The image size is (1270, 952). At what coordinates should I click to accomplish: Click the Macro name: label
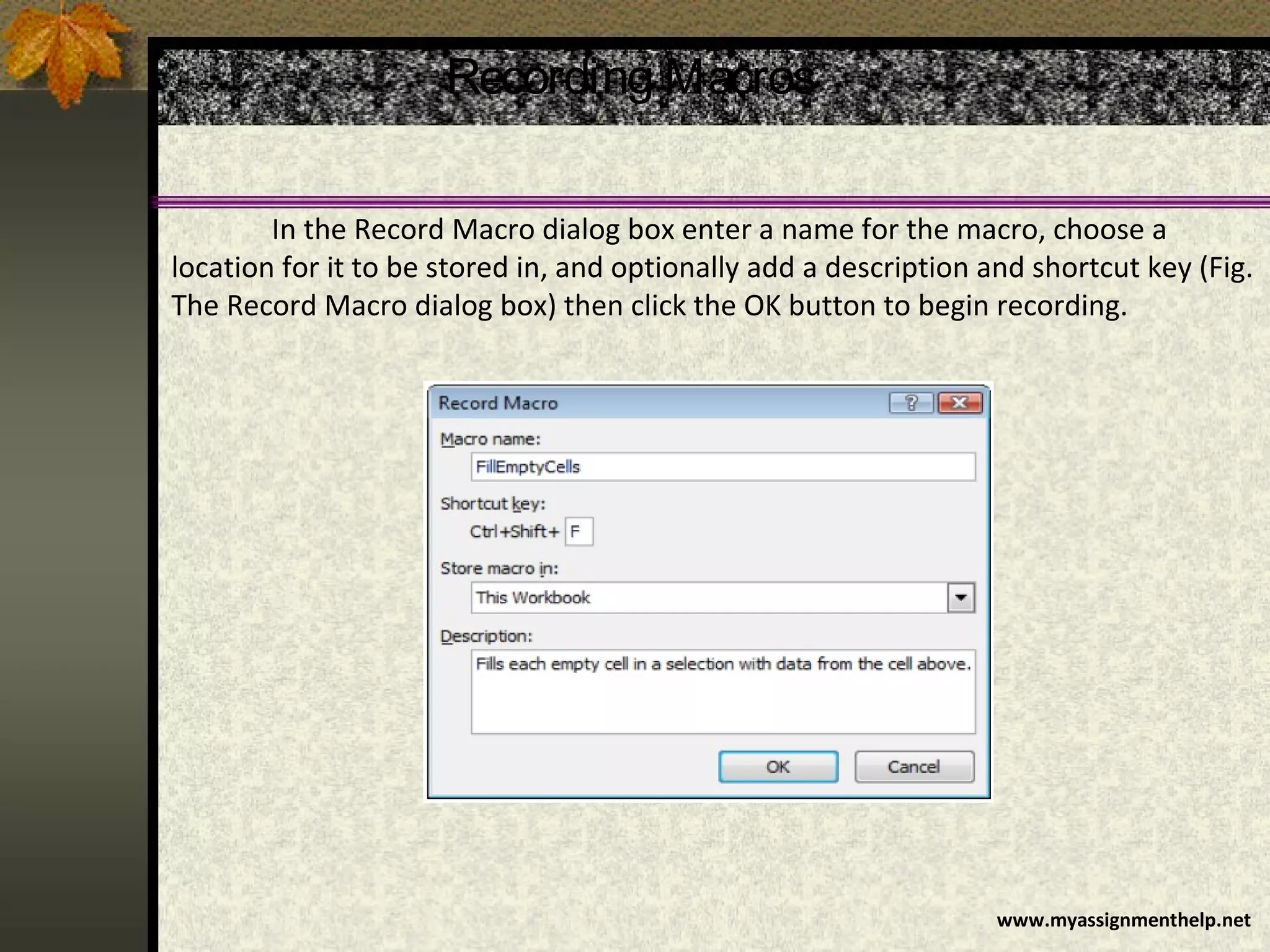(491, 439)
